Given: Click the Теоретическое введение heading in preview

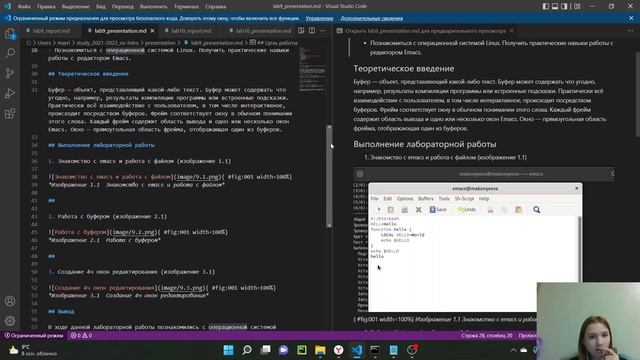Looking at the screenshot, I should [x=404, y=69].
